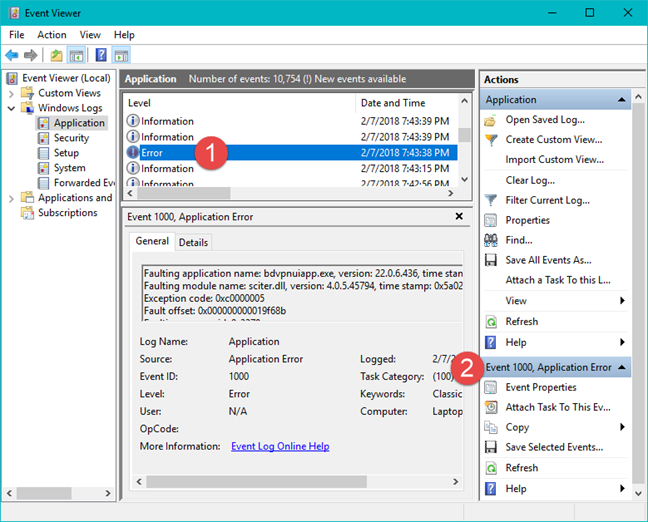Click the Refresh icon under Event 1000 section
The width and height of the screenshot is (648, 522).
[x=491, y=468]
